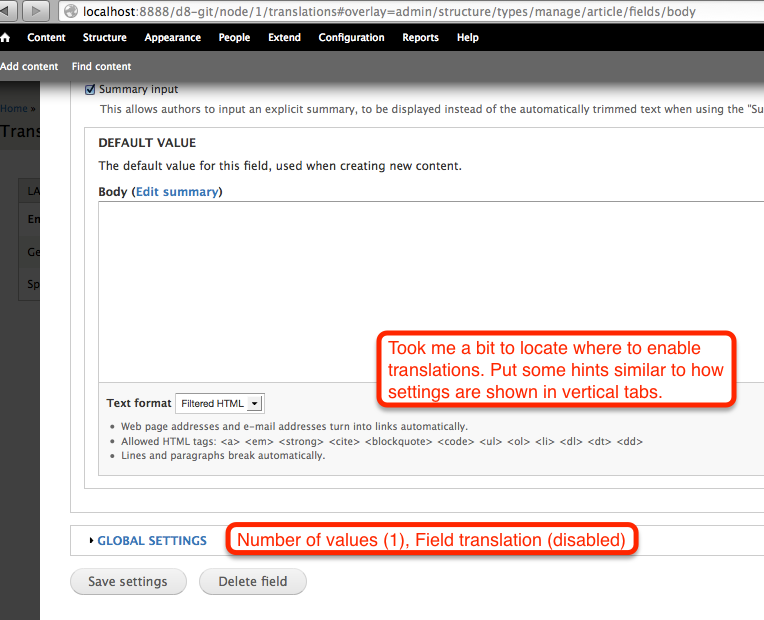Click the browser address bar URL
This screenshot has height=620, width=764.
(x=389, y=11)
